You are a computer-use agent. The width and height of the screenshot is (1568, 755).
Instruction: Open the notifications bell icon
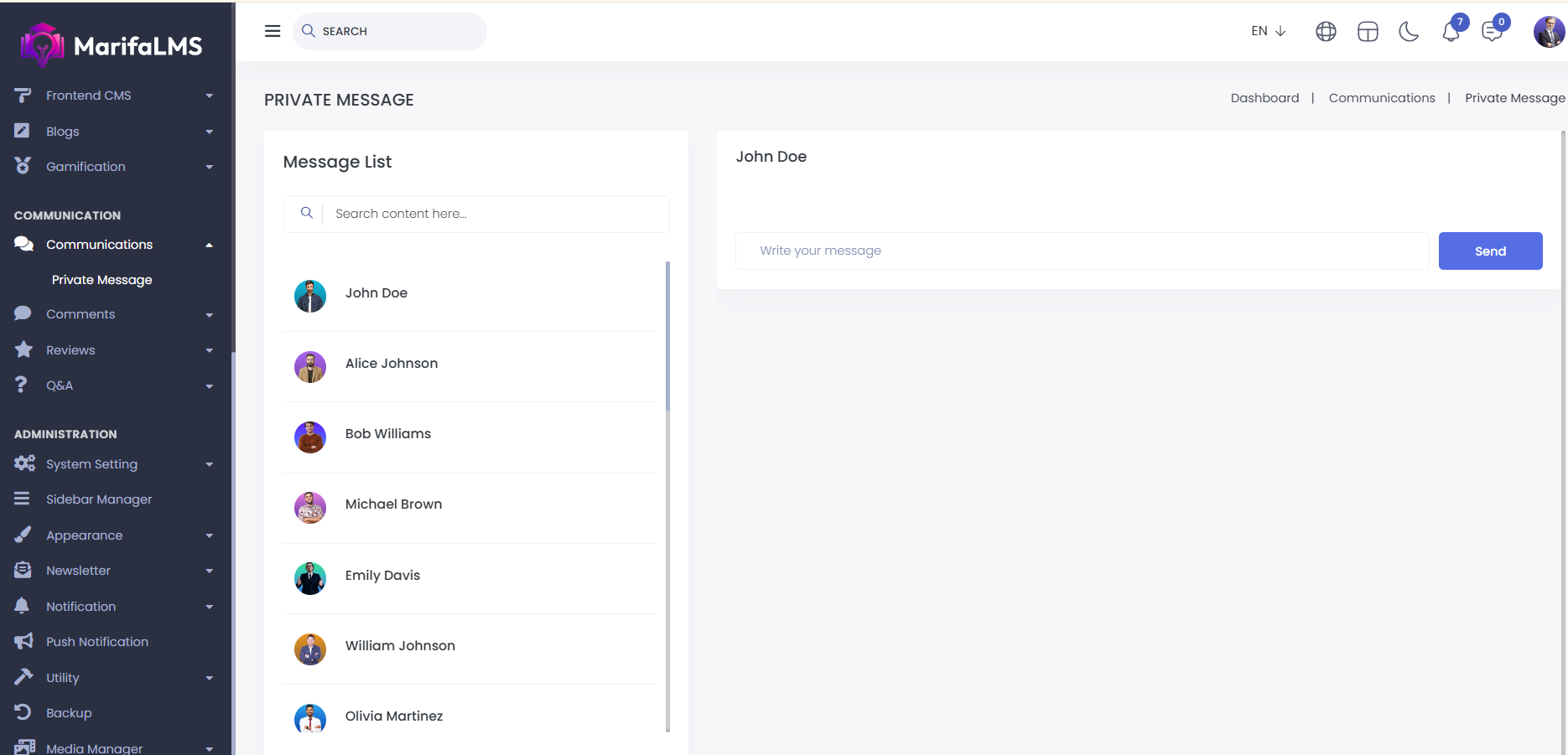[1451, 33]
